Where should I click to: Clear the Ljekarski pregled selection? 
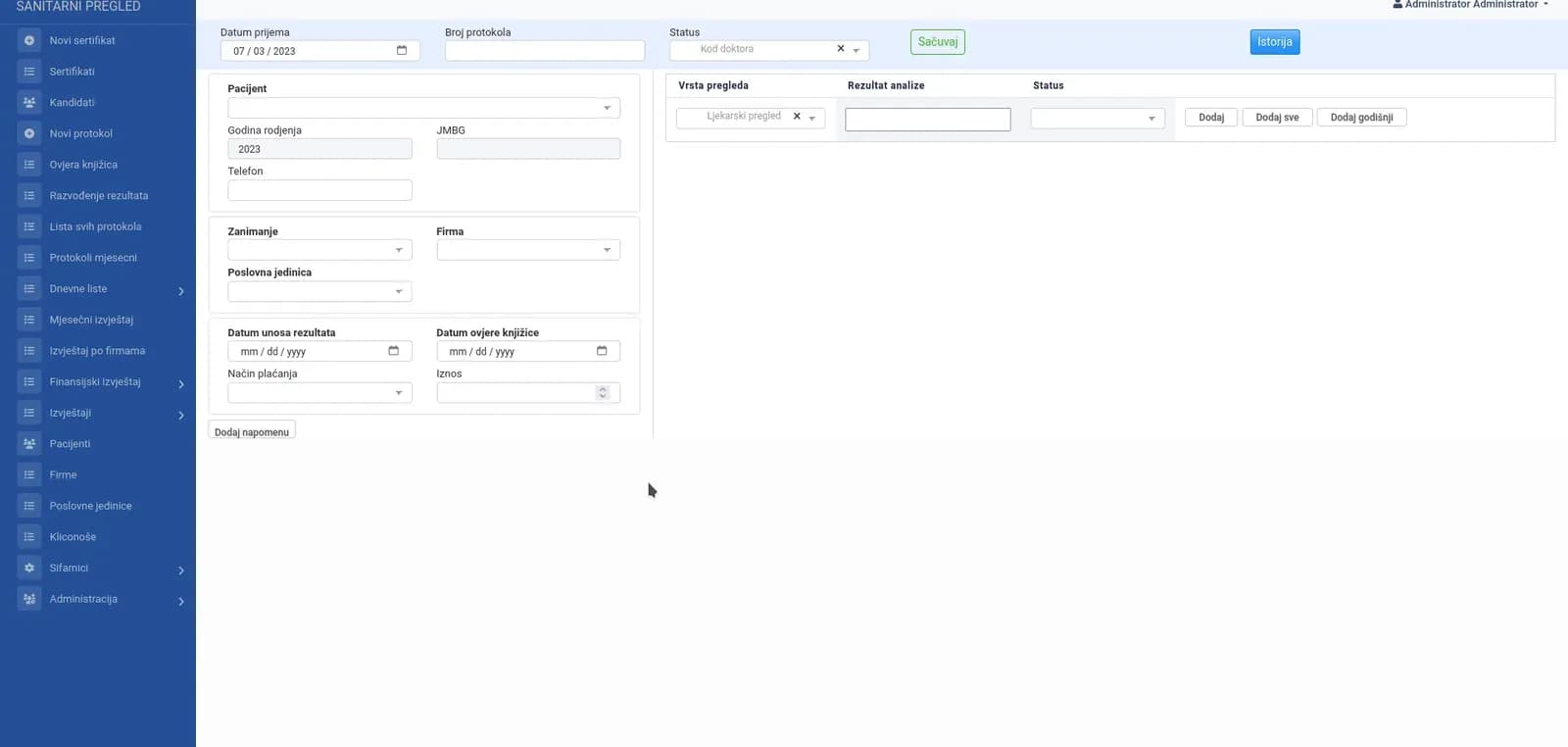(x=797, y=117)
